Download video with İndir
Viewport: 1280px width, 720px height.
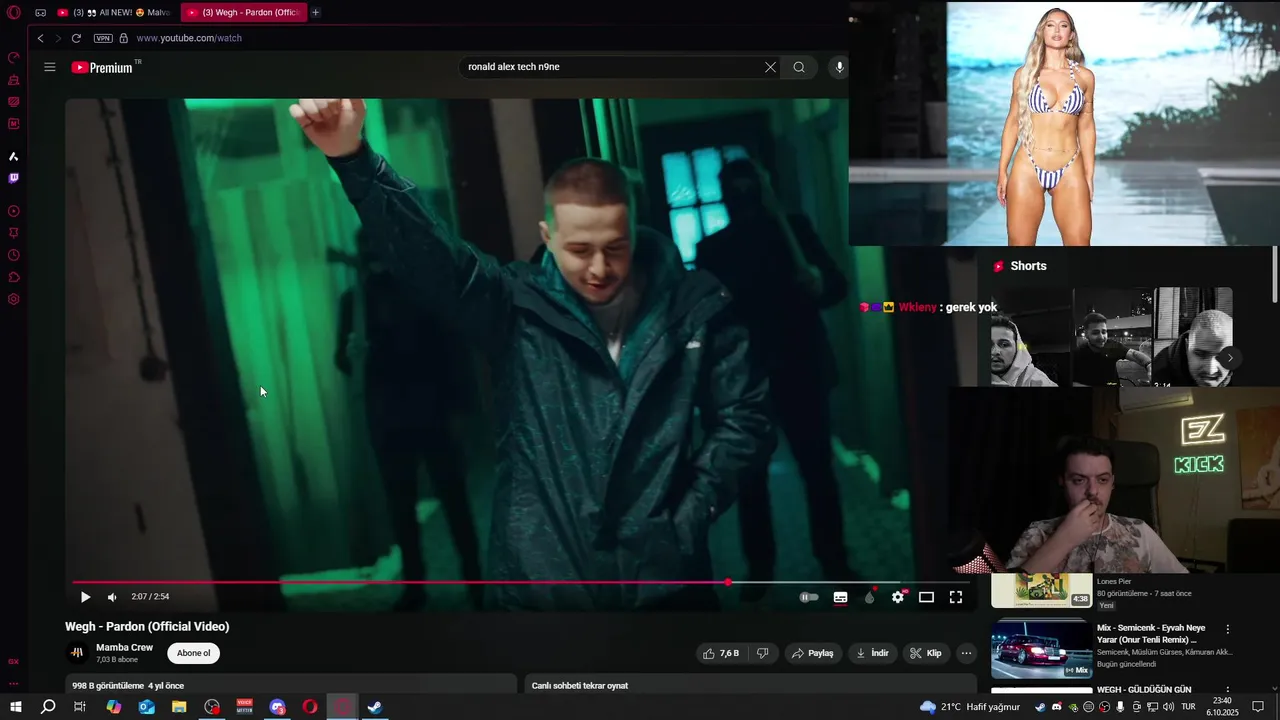[x=872, y=653]
